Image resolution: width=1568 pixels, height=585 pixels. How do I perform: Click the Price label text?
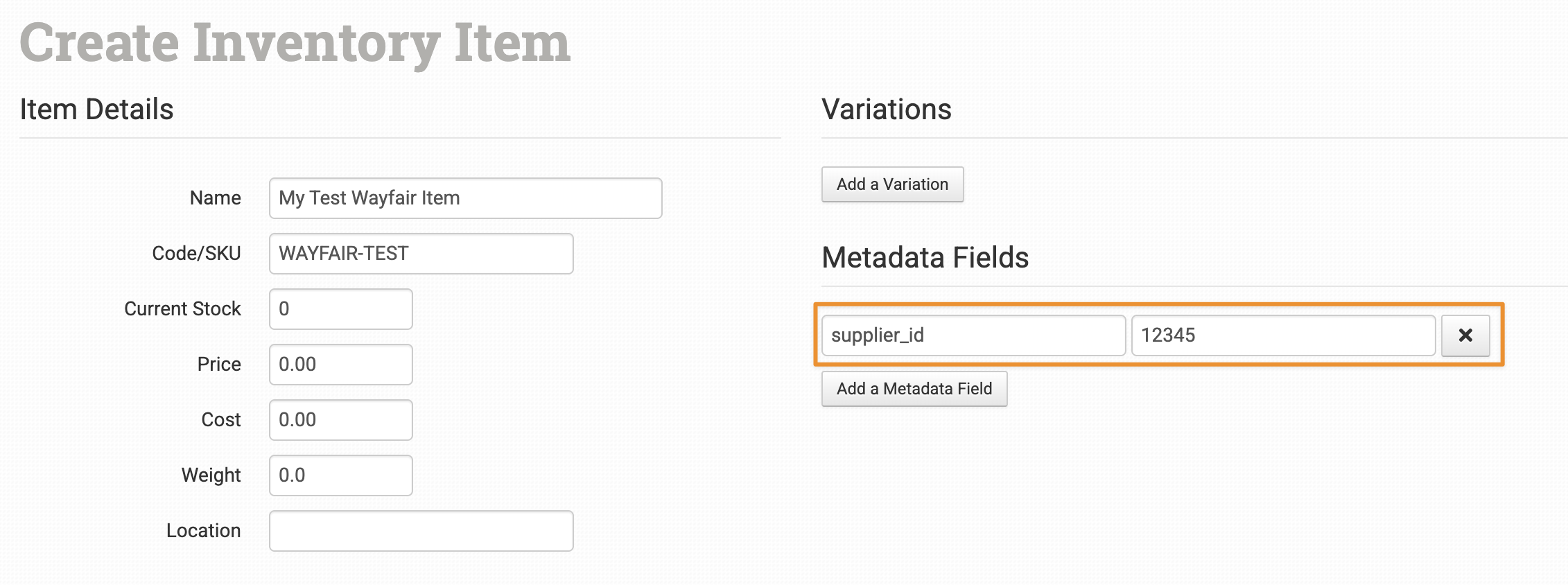click(x=219, y=365)
